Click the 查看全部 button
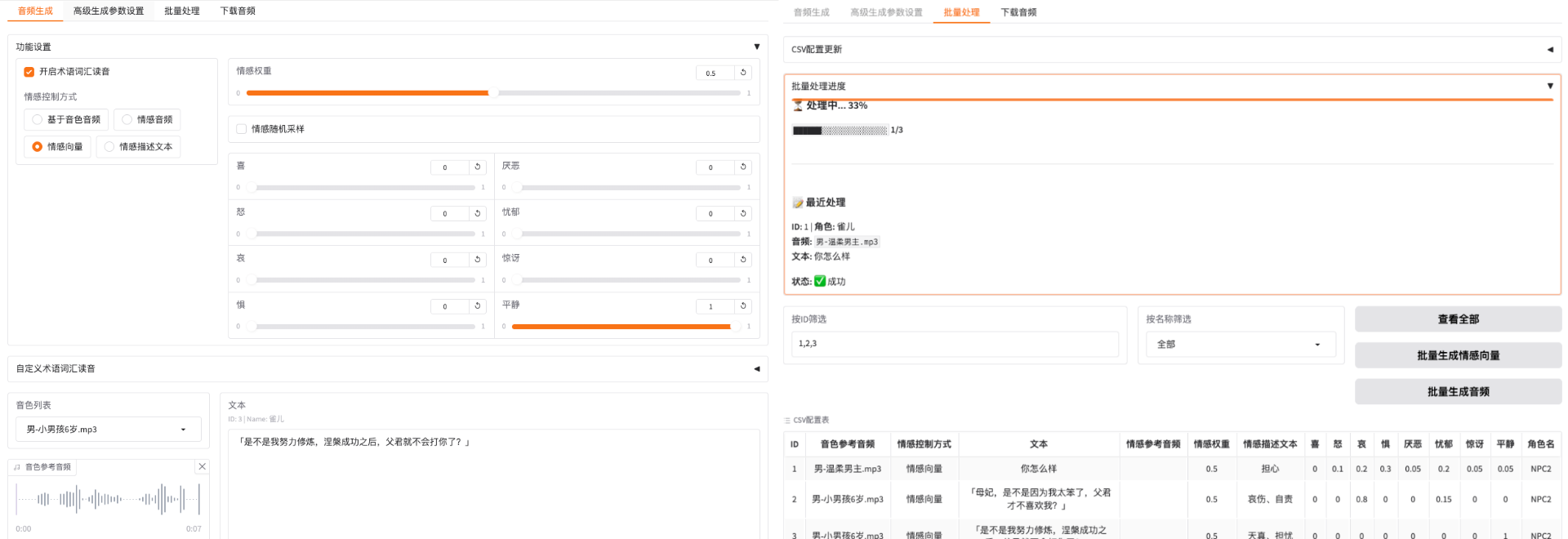Viewport: 1568px width, 539px height. pos(1458,319)
